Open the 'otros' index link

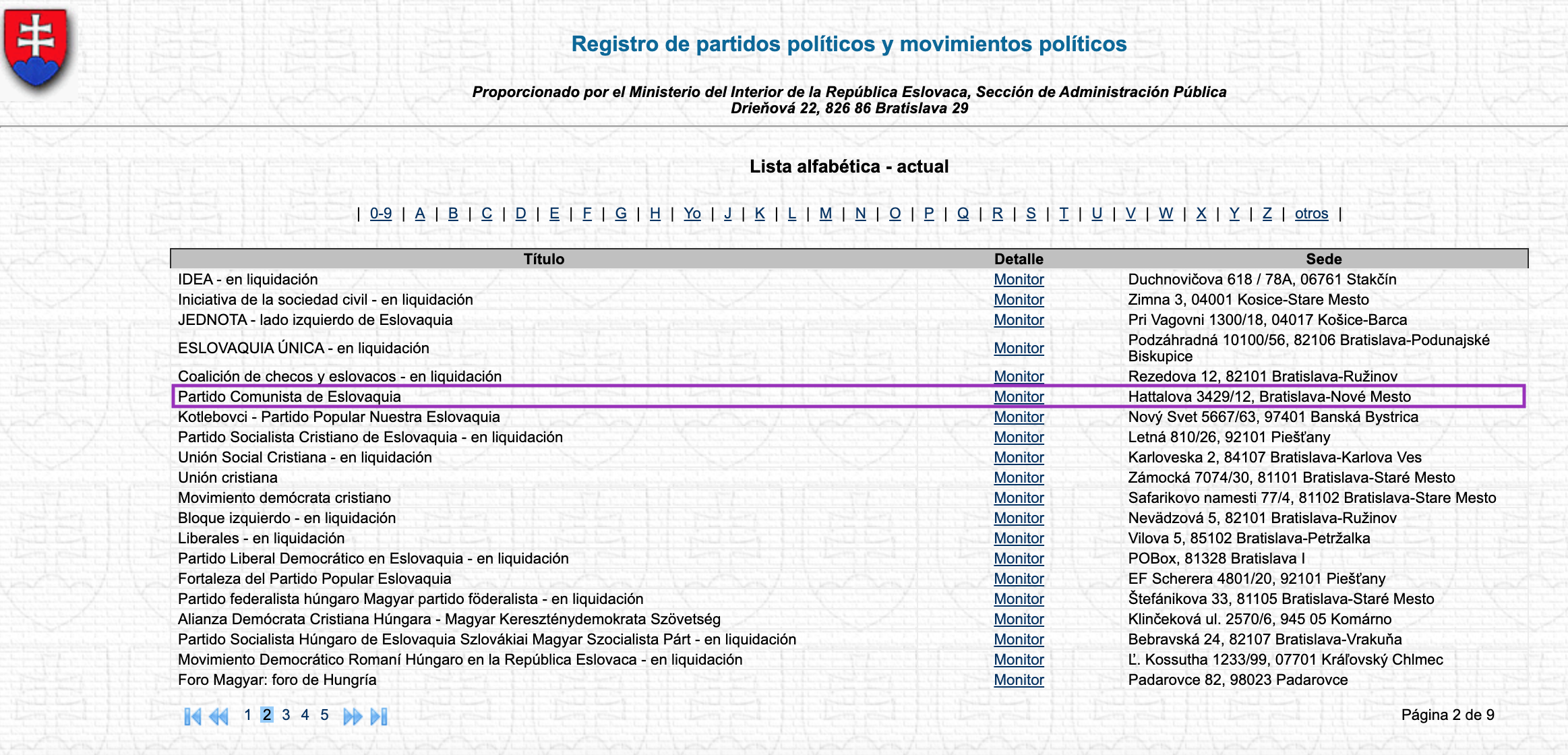coord(1311,214)
